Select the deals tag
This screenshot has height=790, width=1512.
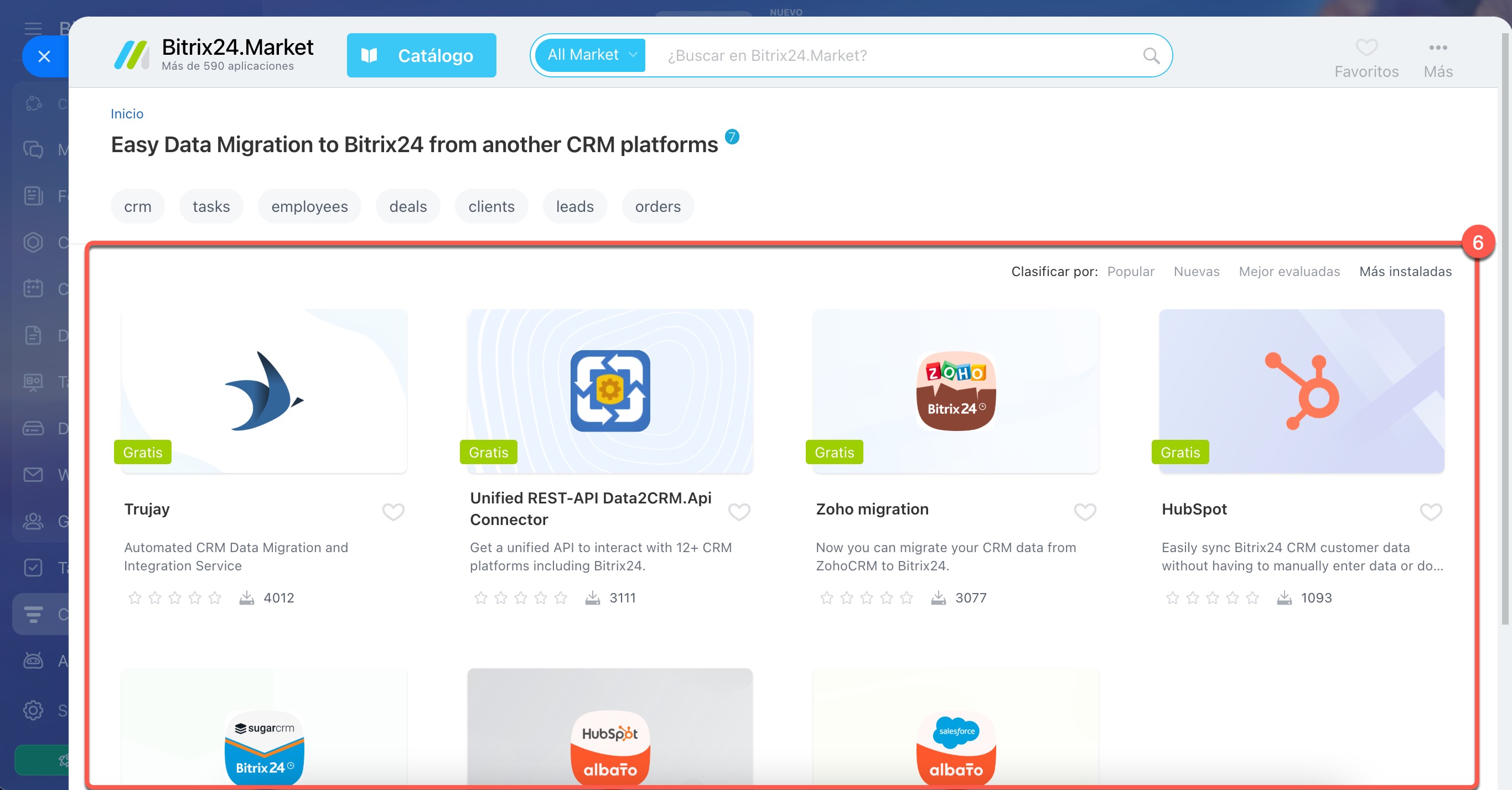408,206
